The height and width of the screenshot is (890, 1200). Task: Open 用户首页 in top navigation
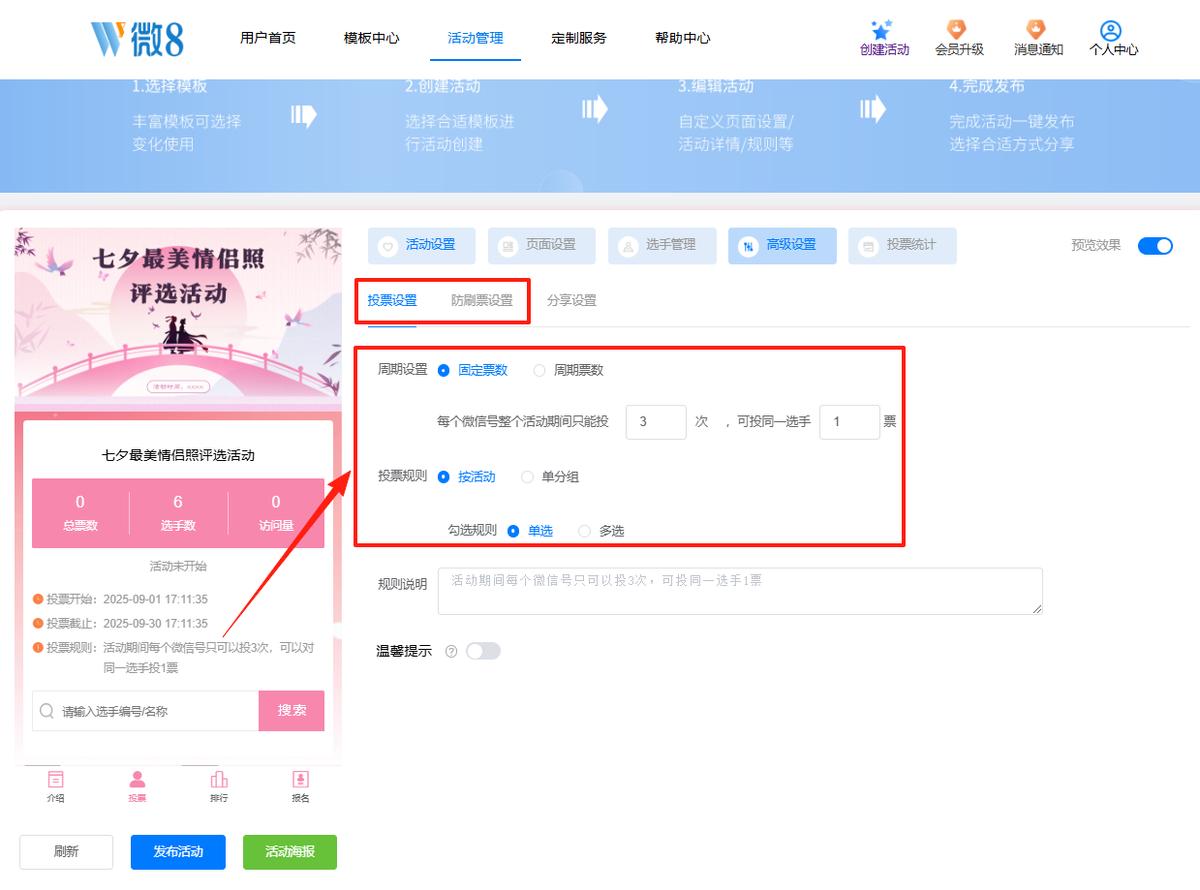click(x=268, y=38)
